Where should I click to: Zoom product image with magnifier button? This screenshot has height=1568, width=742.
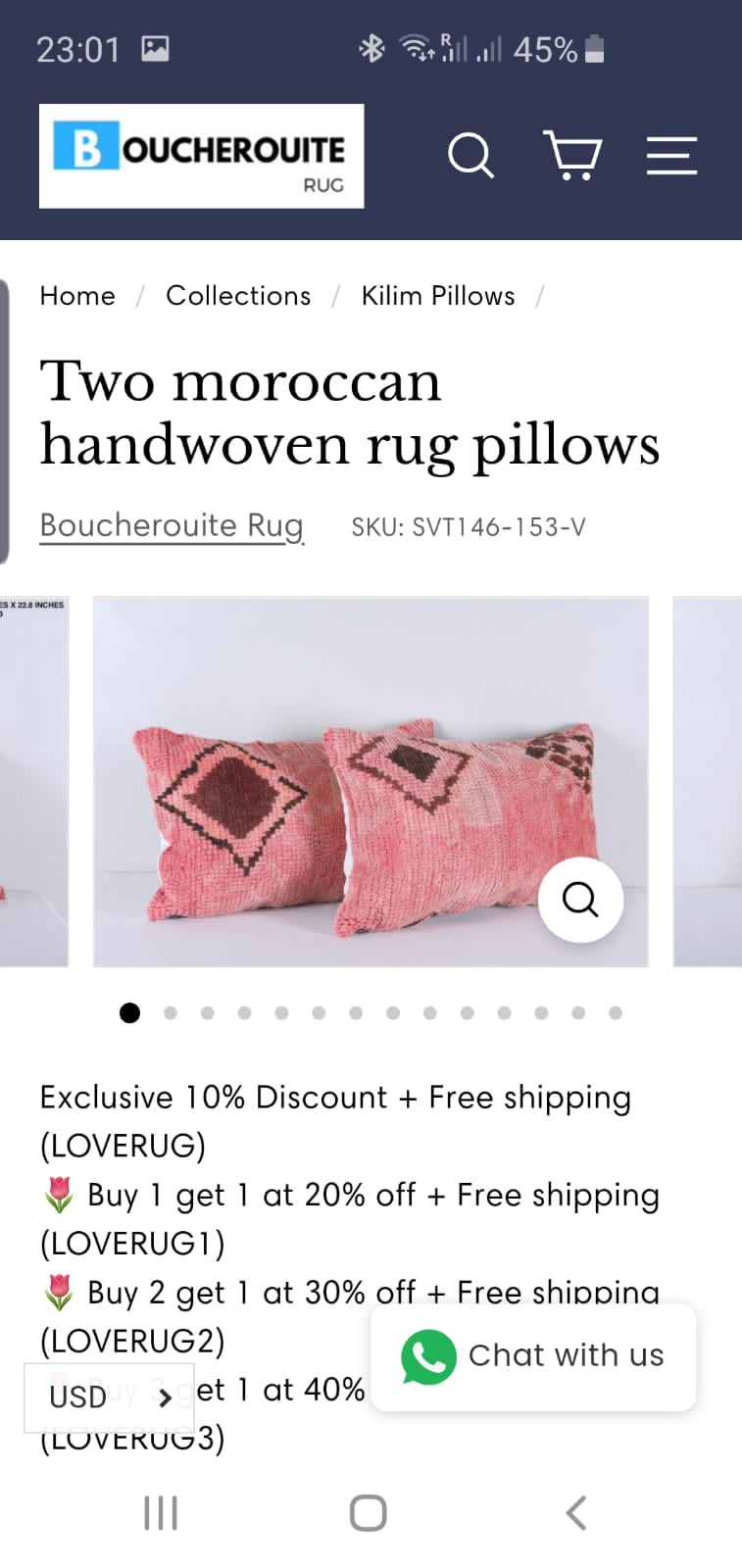point(580,899)
